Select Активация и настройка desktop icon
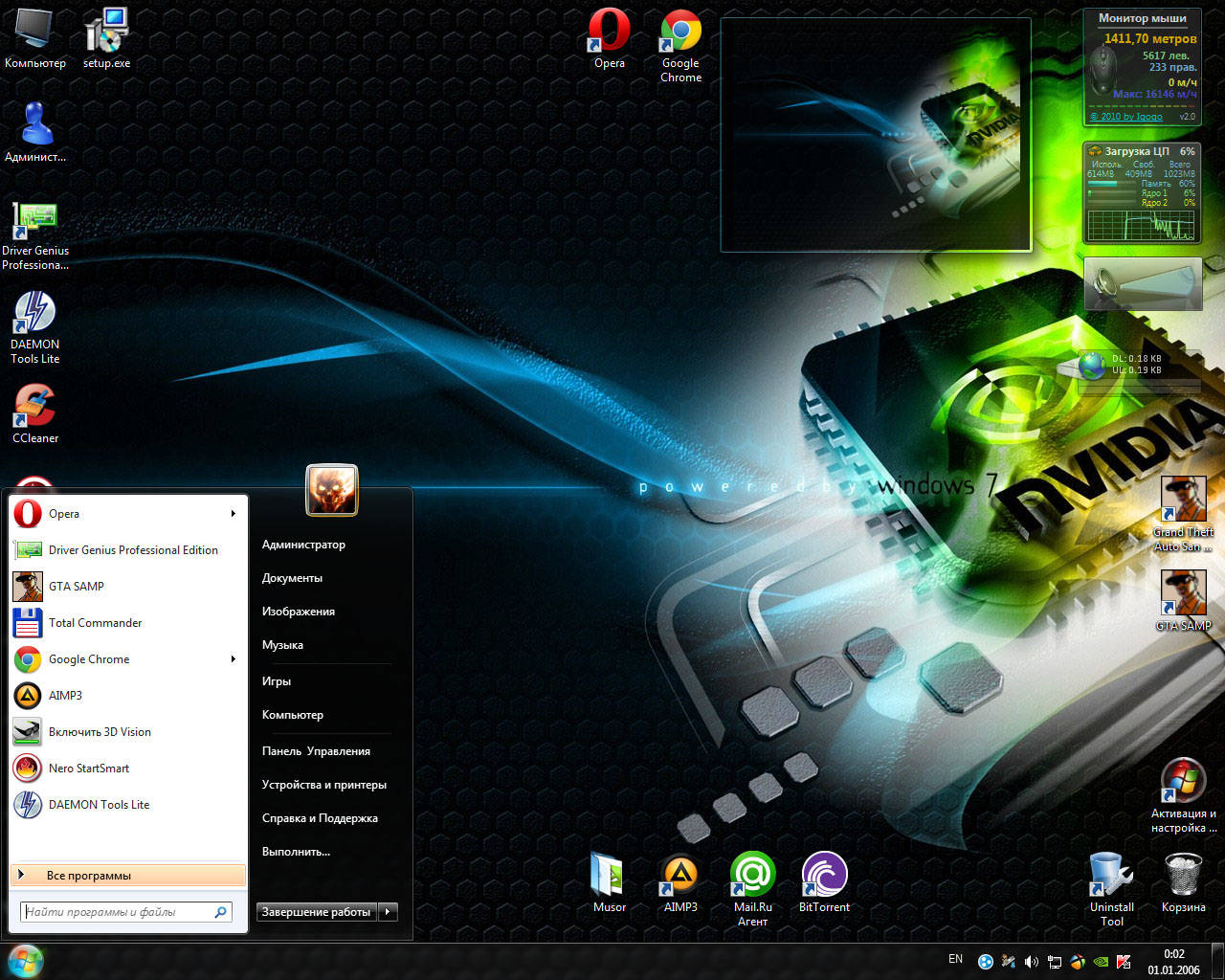 pos(1183,796)
